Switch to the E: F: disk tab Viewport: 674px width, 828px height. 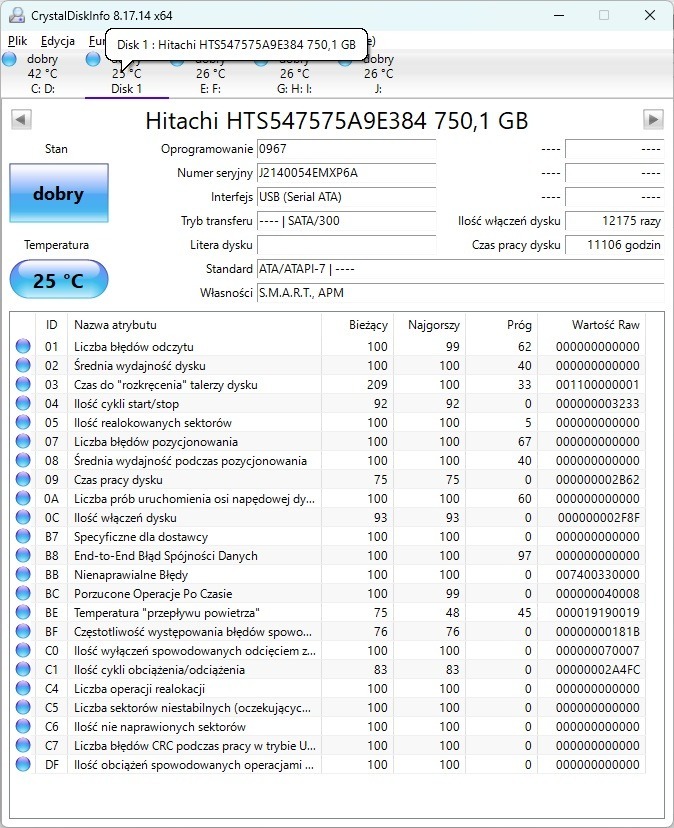point(210,74)
